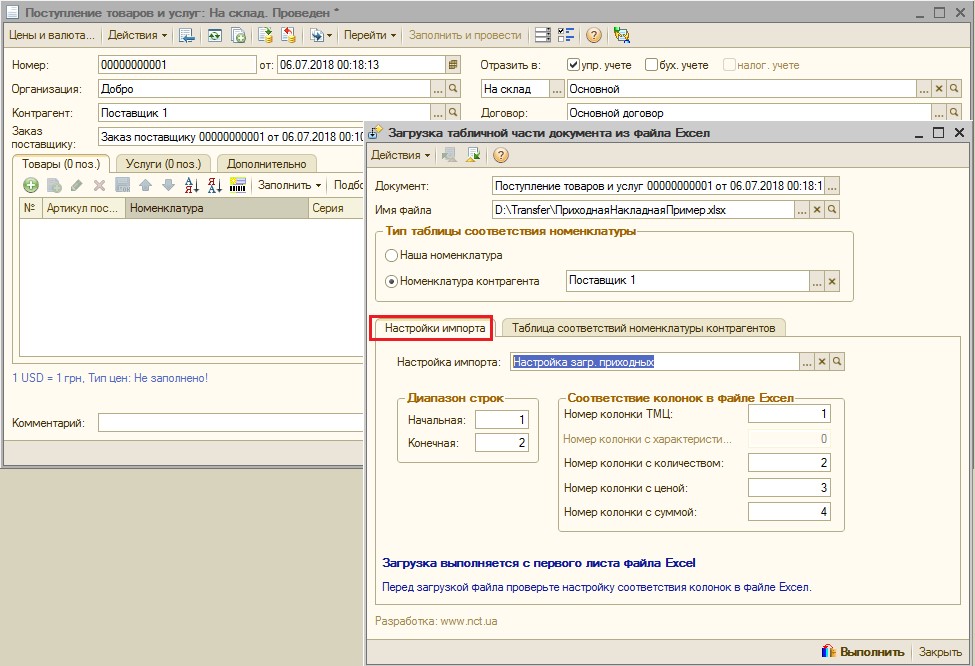The image size is (975, 666).
Task: Select the Номенклатура контрагента radio button
Action: pyautogui.click(x=391, y=282)
